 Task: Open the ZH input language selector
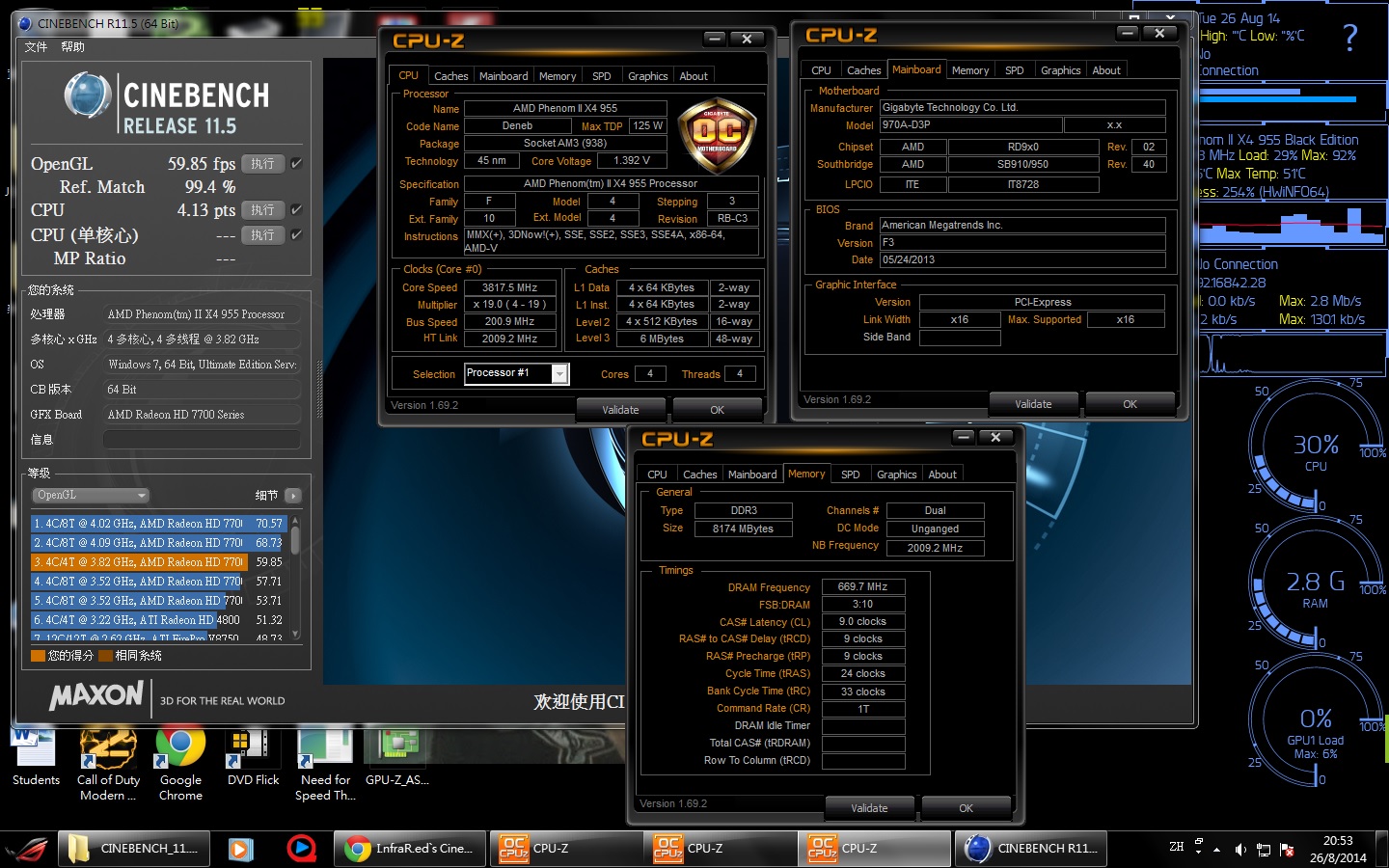[x=1177, y=847]
